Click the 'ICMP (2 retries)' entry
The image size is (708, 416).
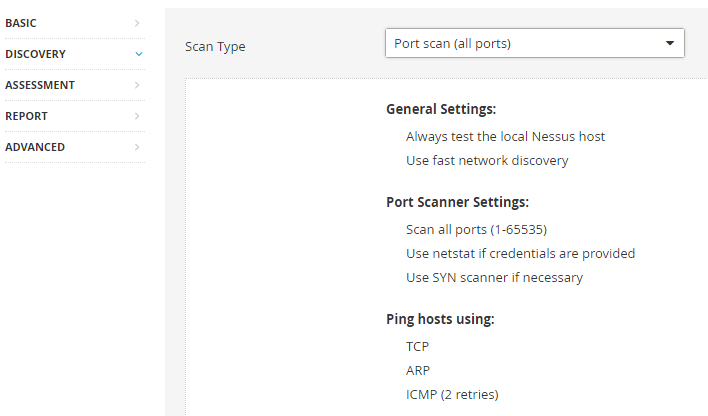pyautogui.click(x=452, y=394)
